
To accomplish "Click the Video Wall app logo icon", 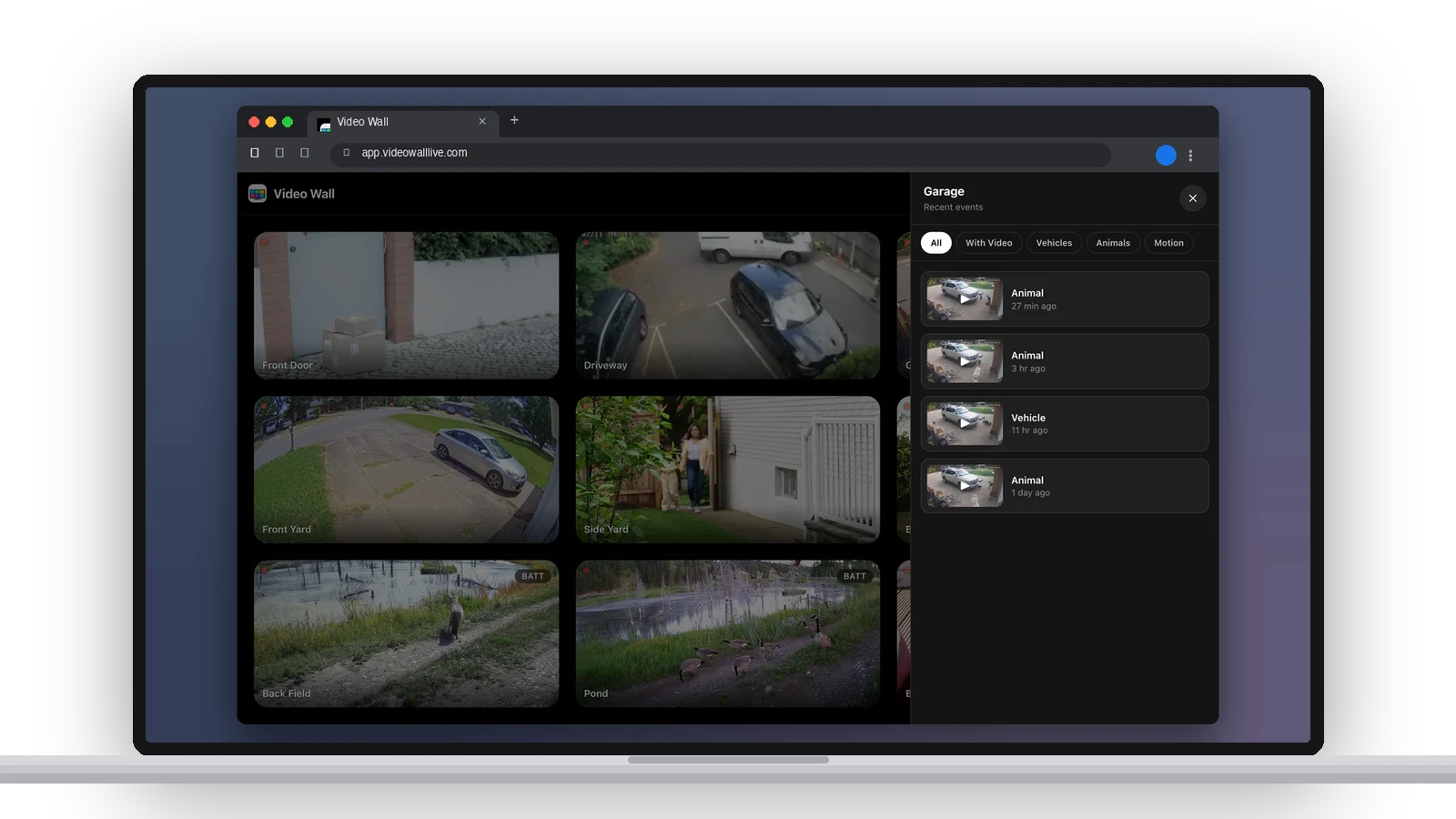I will [x=258, y=194].
